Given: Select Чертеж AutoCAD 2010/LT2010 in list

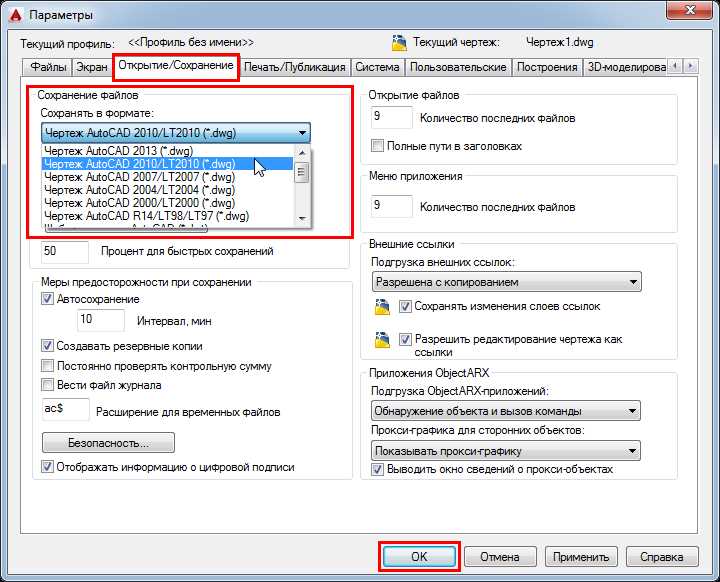Looking at the screenshot, I should 168,164.
